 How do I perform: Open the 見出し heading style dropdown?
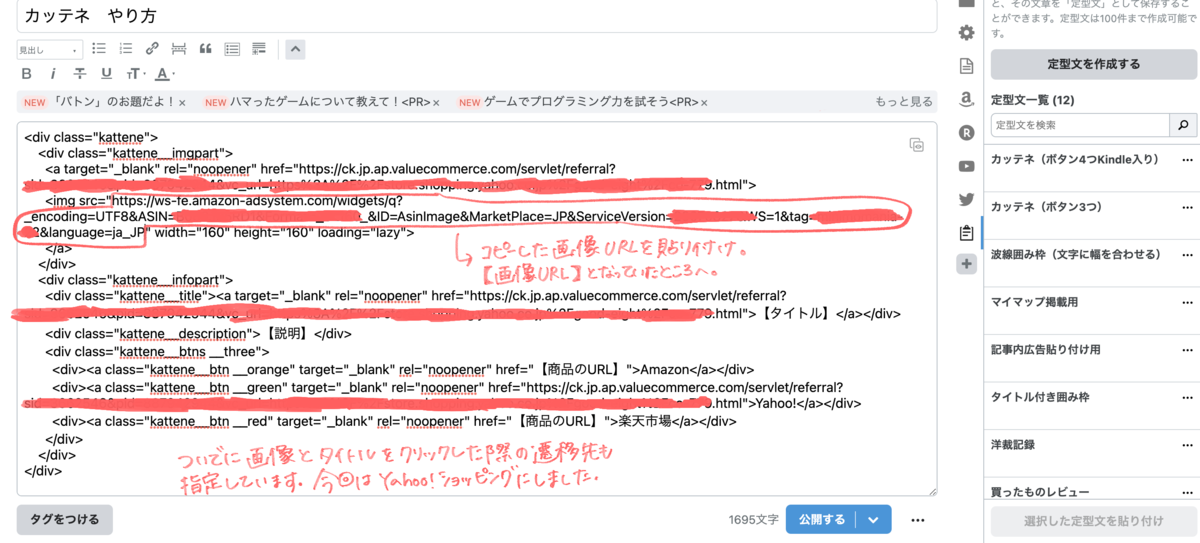point(49,49)
